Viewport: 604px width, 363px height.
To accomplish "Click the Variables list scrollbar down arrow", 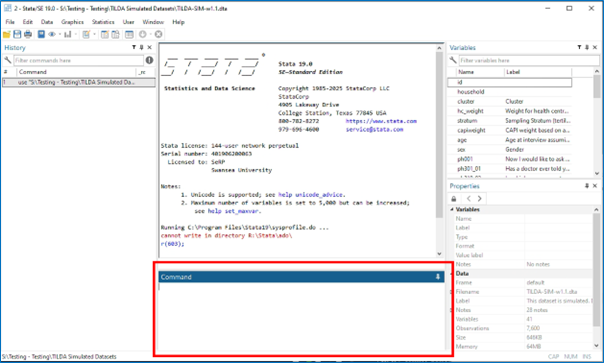I will pyautogui.click(x=597, y=173).
